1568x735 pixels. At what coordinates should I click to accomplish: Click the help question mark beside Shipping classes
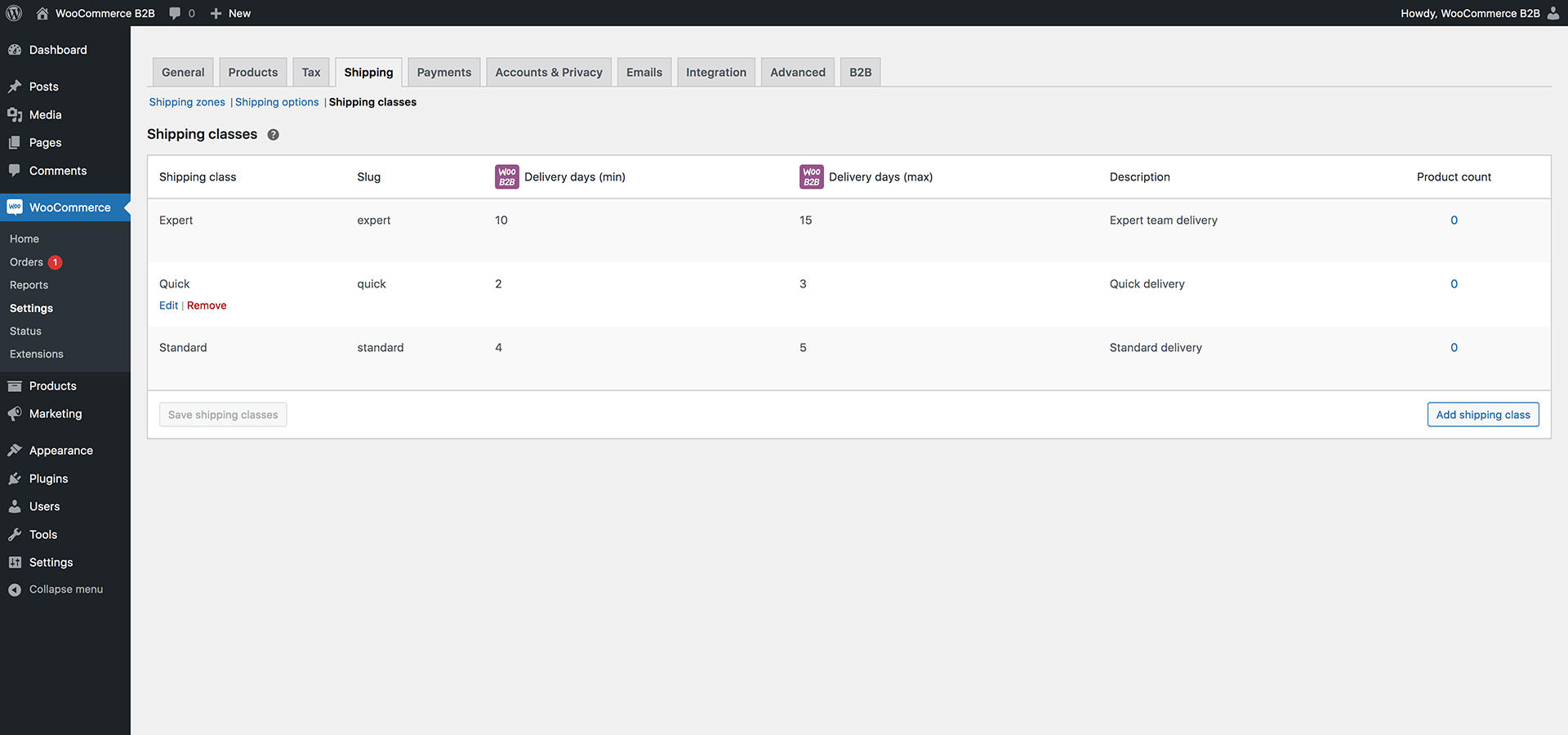pos(273,135)
